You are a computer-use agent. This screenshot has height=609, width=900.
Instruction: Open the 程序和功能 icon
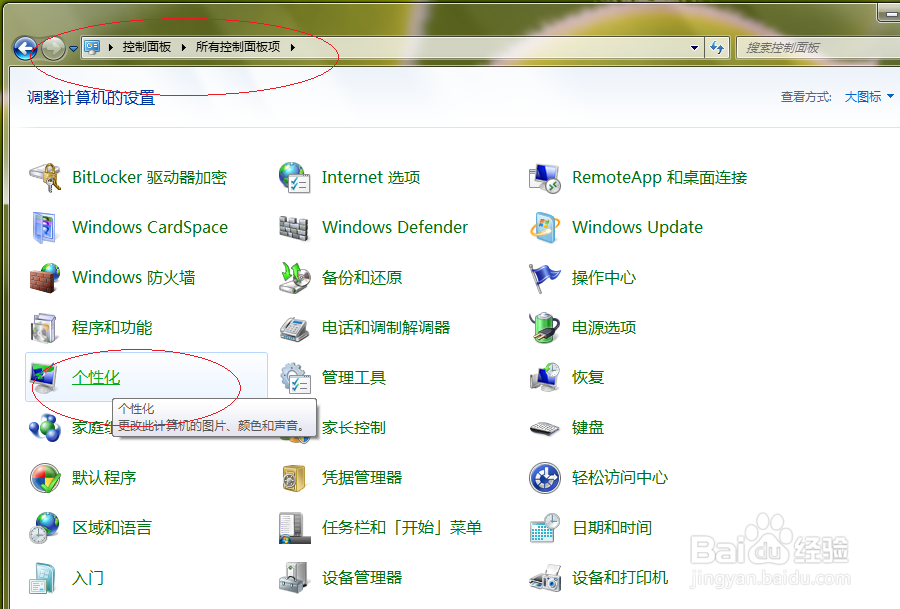[44, 328]
